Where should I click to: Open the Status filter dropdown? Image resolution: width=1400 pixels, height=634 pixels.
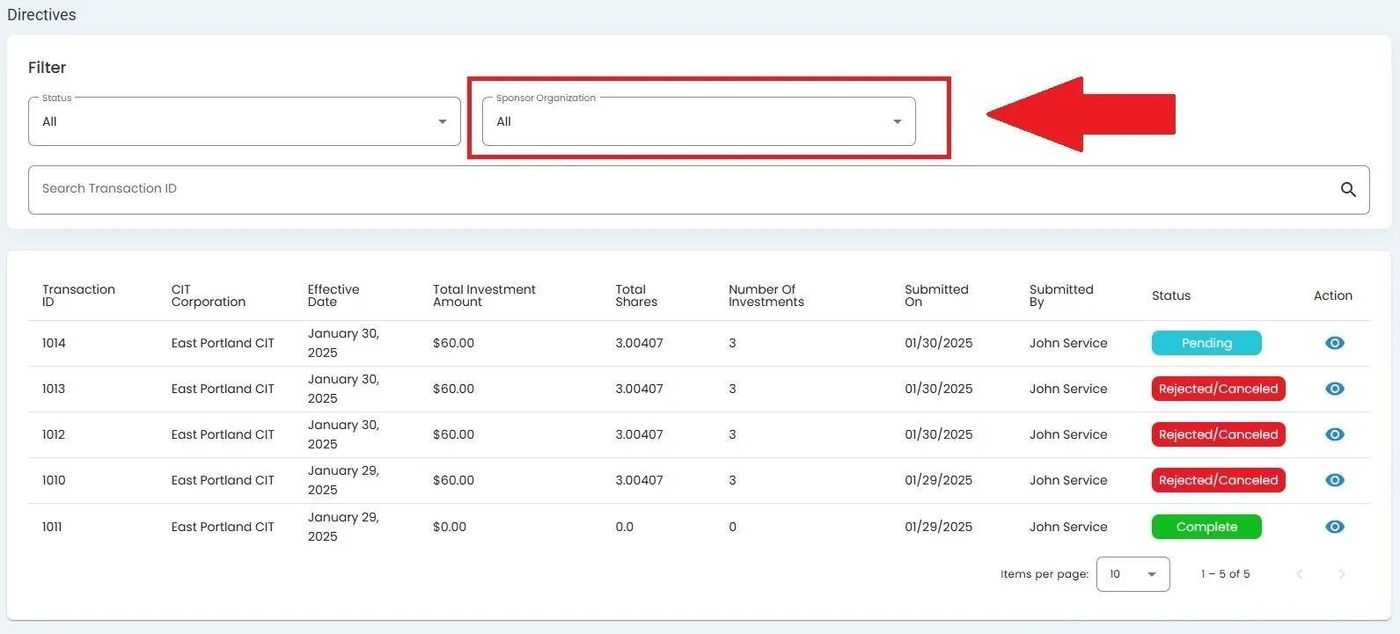[x=244, y=122]
